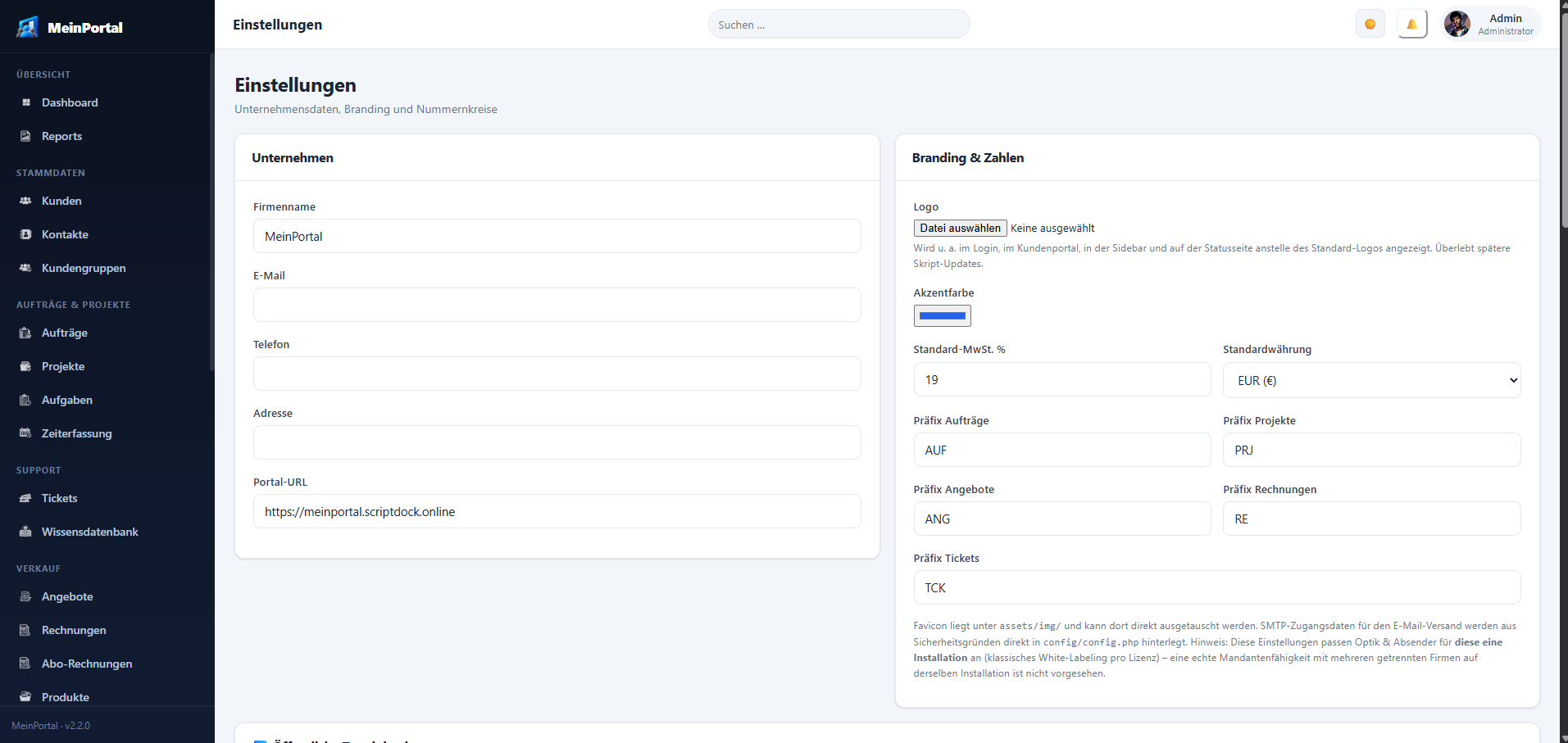Click the Projekte sidebar icon
Image resolution: width=1568 pixels, height=743 pixels.
tap(25, 366)
